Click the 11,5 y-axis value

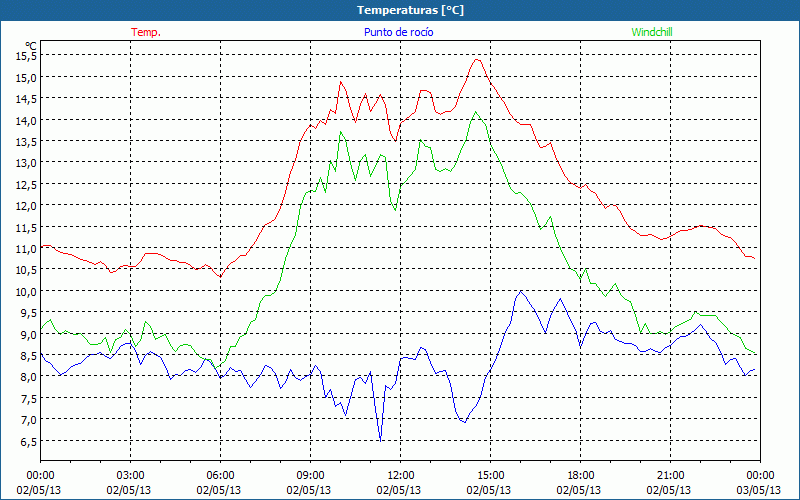coord(27,228)
